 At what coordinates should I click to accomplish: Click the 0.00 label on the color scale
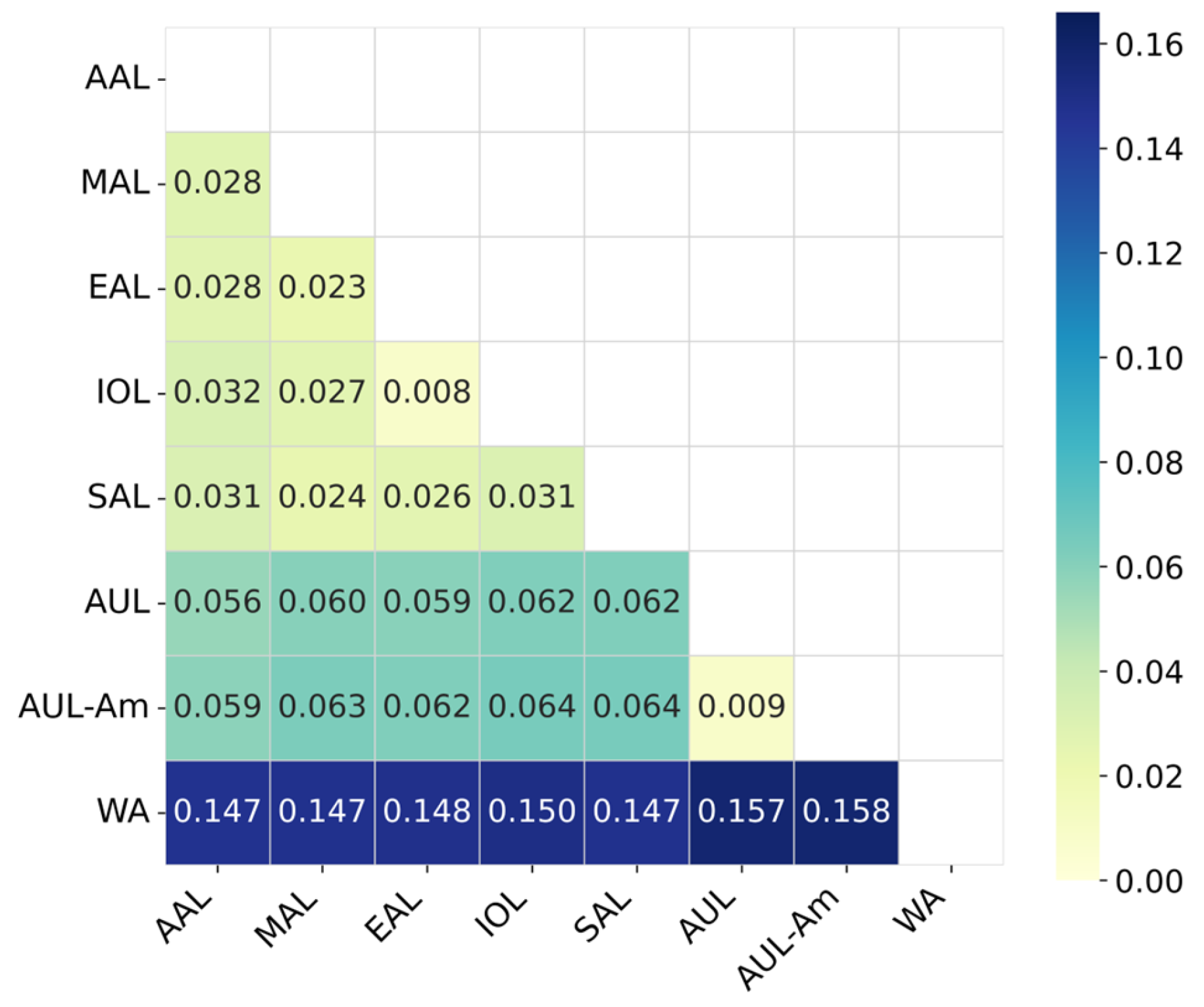(1149, 881)
